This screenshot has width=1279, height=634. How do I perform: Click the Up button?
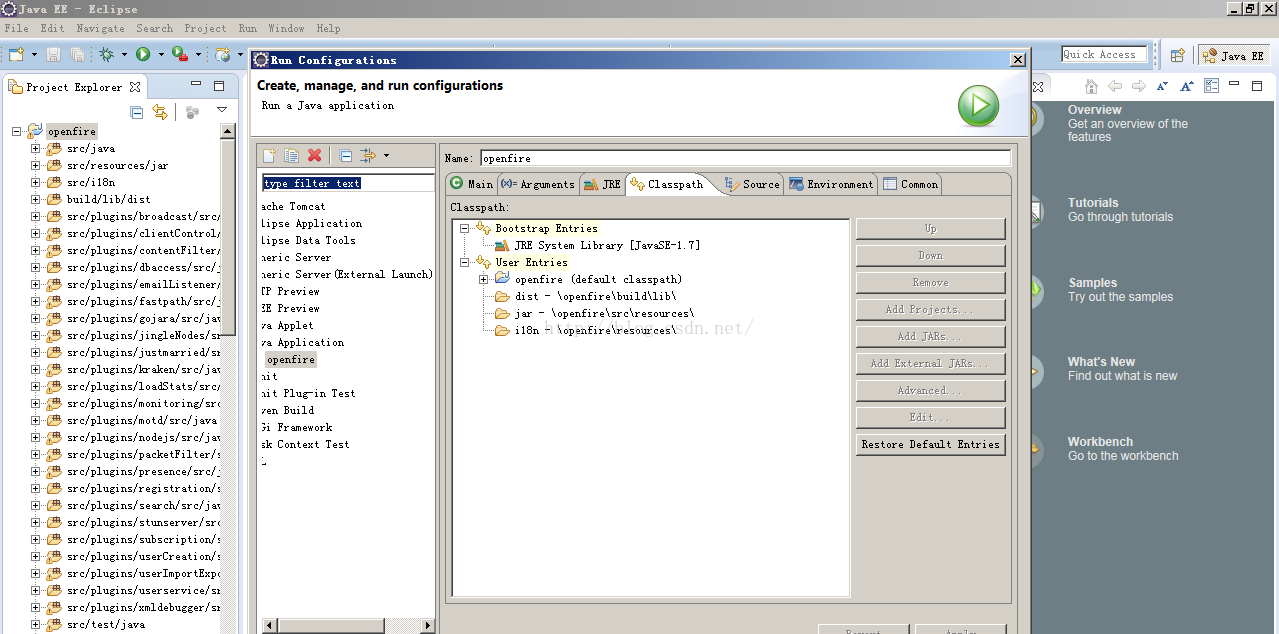click(x=930, y=228)
